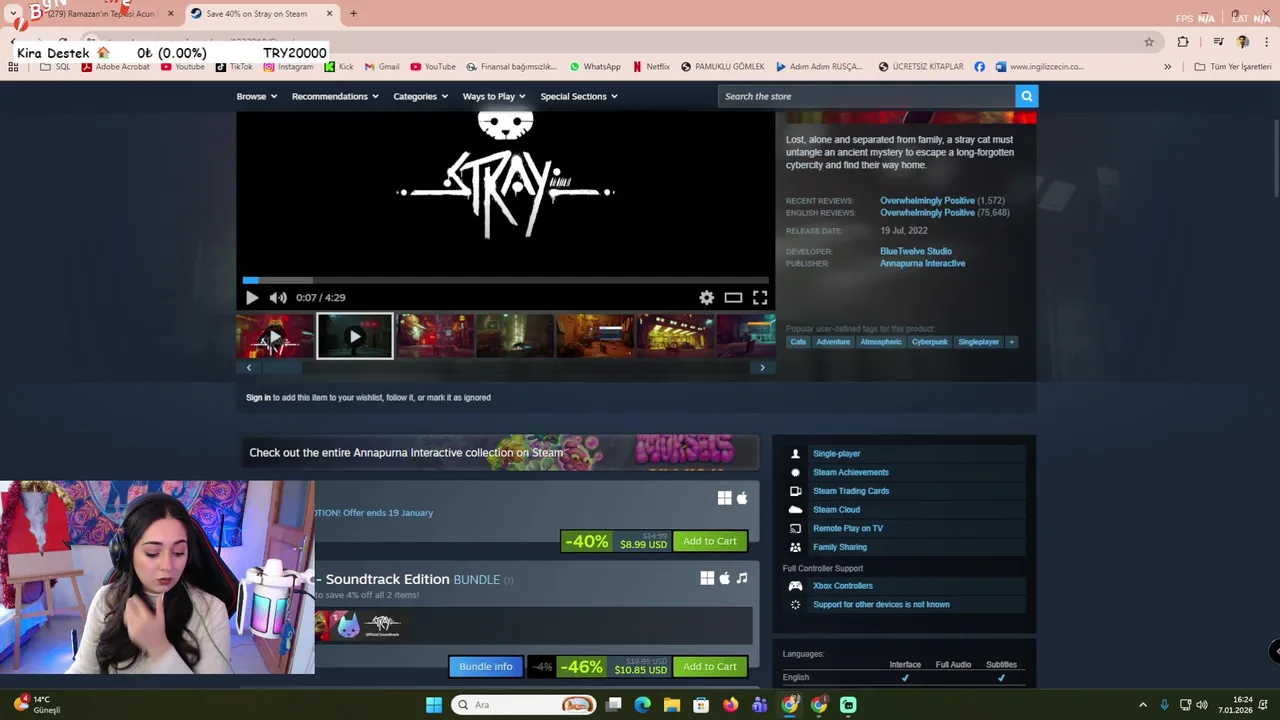Play the Stray trailer video

pos(251,298)
